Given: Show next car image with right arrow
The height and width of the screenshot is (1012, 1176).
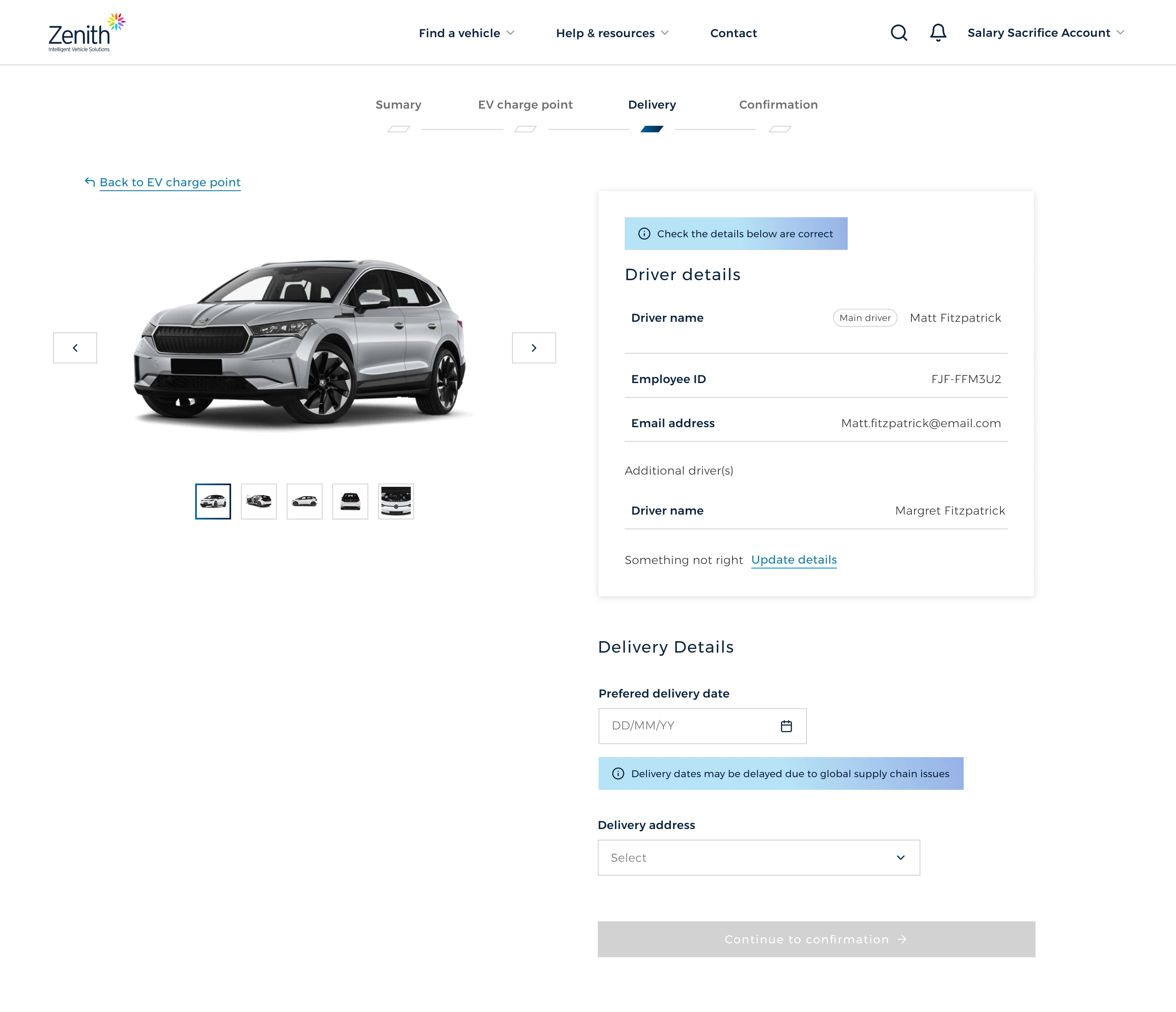Looking at the screenshot, I should coord(534,348).
